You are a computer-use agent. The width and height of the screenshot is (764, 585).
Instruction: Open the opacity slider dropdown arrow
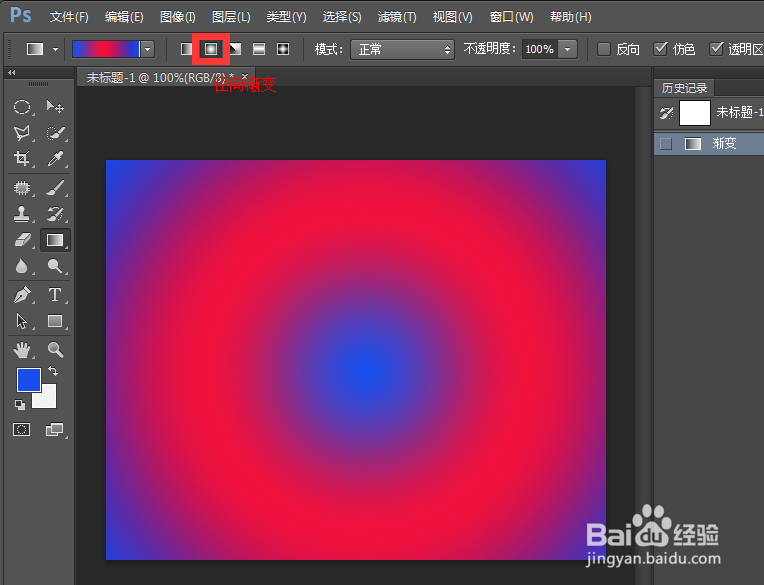pyautogui.click(x=568, y=49)
